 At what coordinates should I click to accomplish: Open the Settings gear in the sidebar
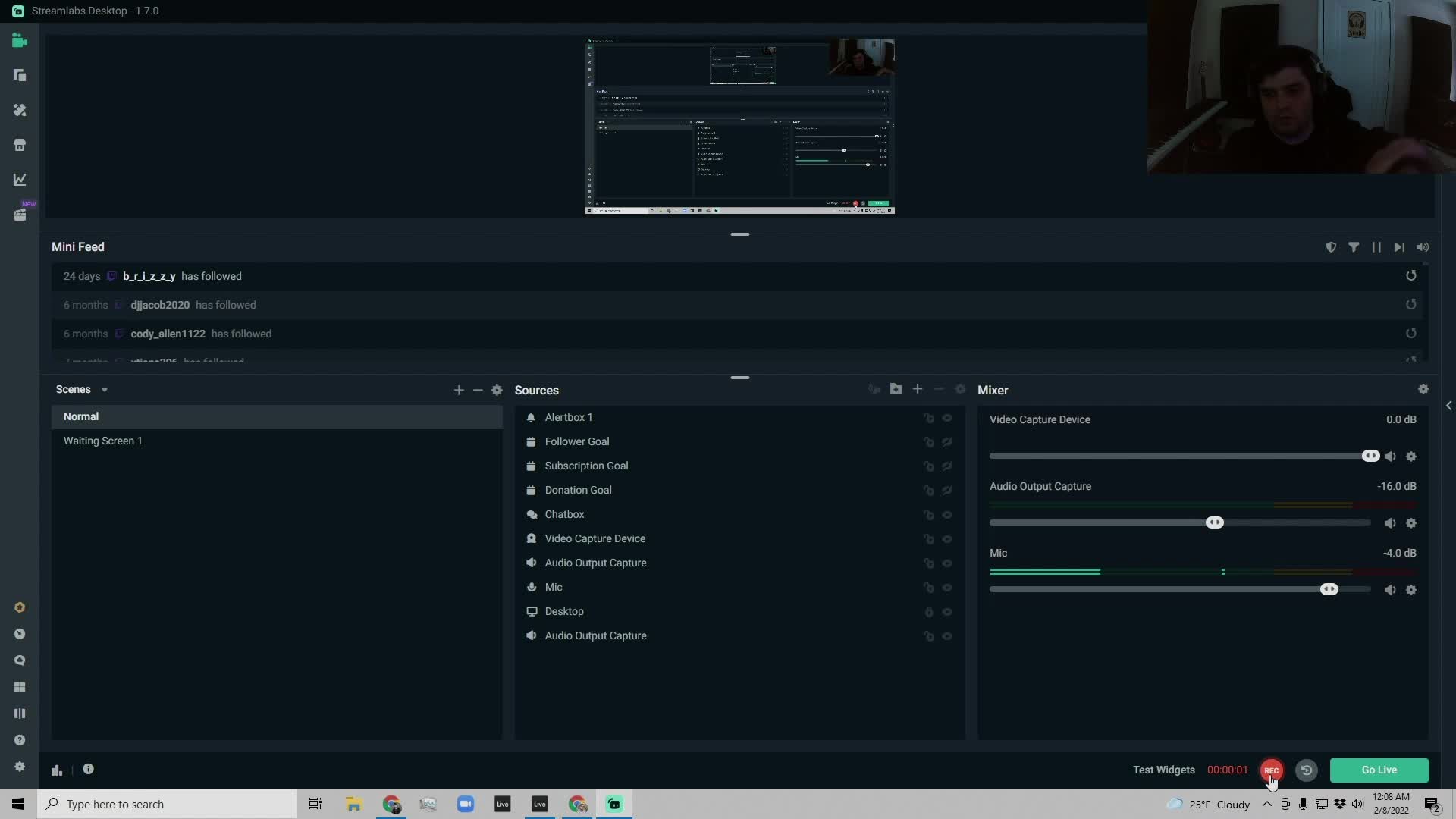pyautogui.click(x=20, y=767)
